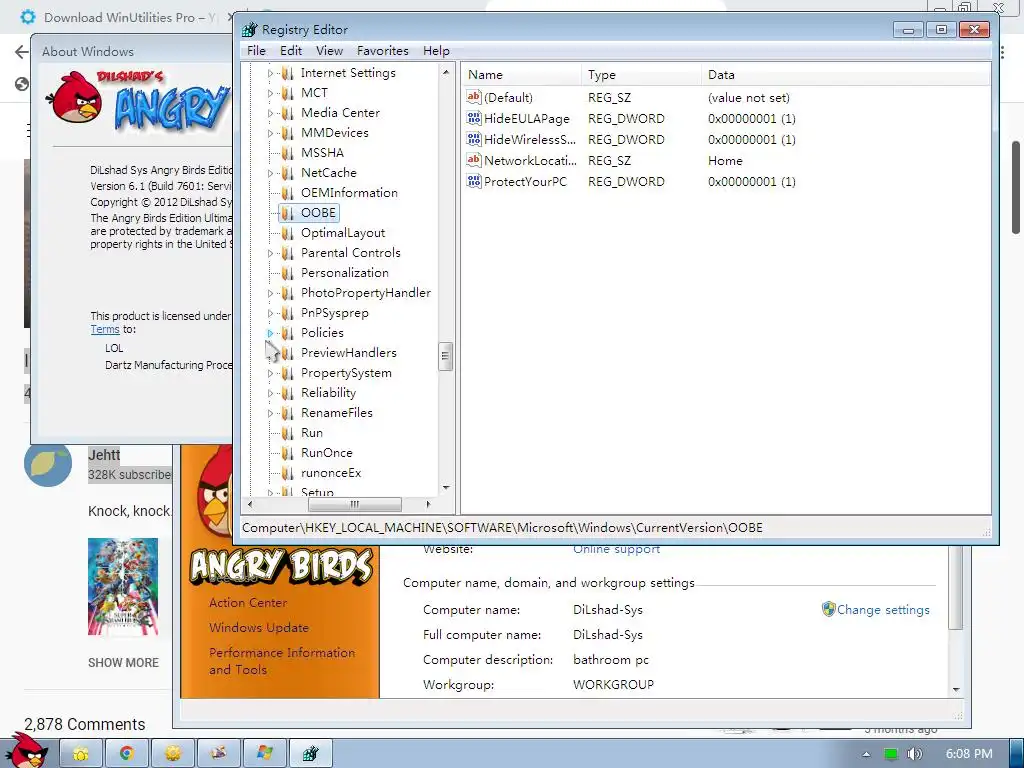Viewport: 1024px width, 768px height.
Task: Open Chrome from the taskbar
Action: pos(127,754)
